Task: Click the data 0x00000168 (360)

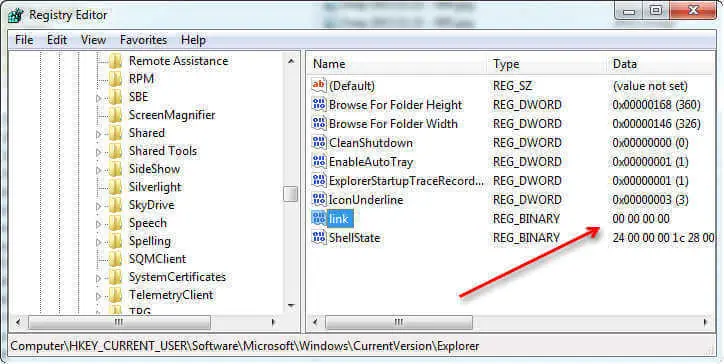Action: (x=656, y=105)
